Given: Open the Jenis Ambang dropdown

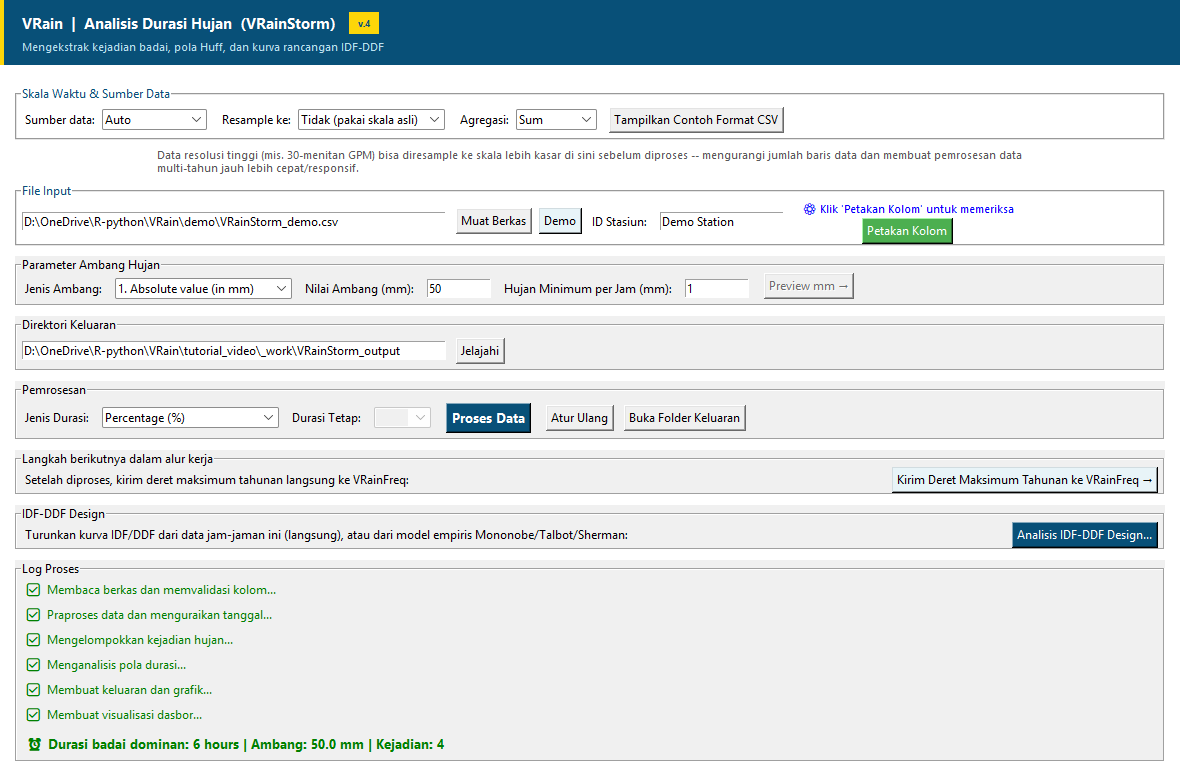Looking at the screenshot, I should pos(203,289).
